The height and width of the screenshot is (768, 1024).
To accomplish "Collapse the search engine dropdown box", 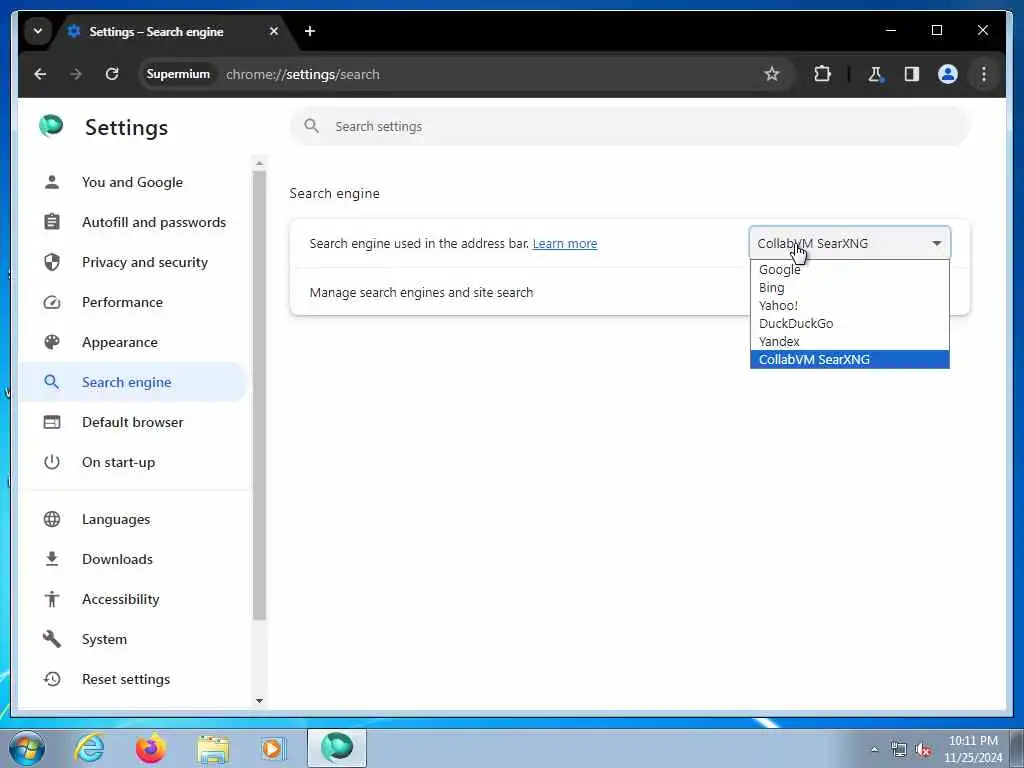I will pyautogui.click(x=850, y=243).
